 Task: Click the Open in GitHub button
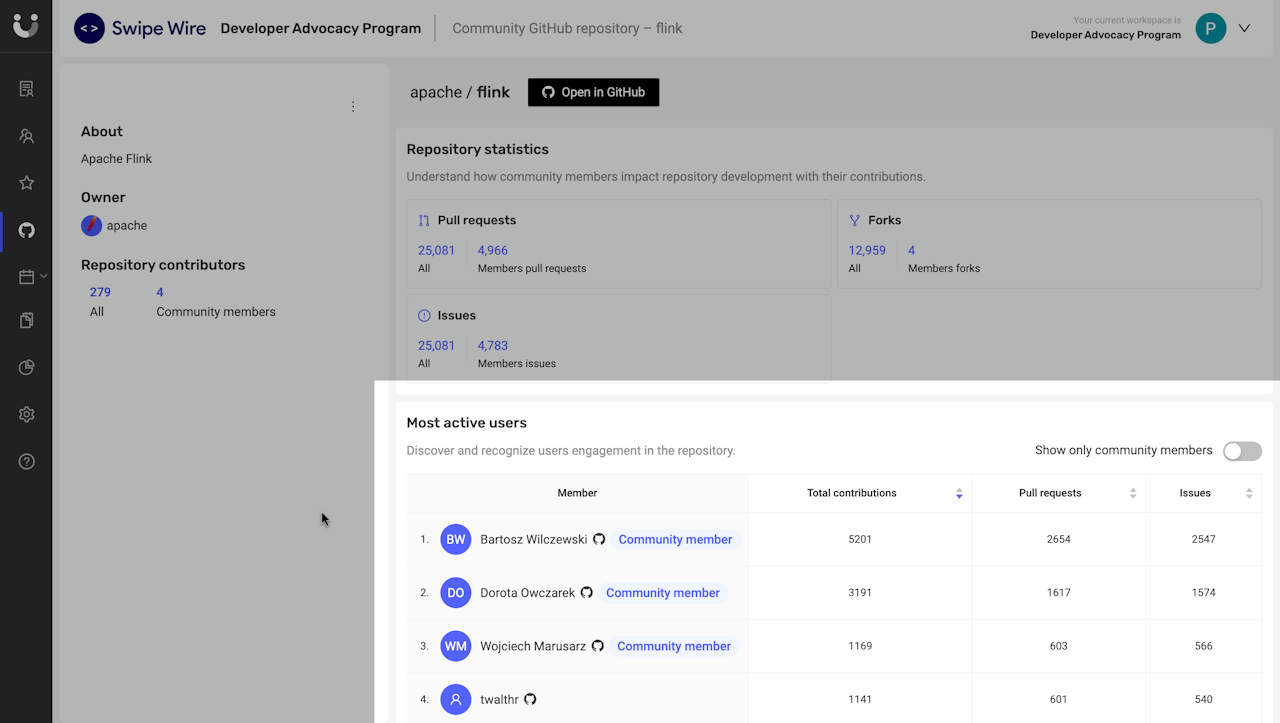click(x=593, y=92)
